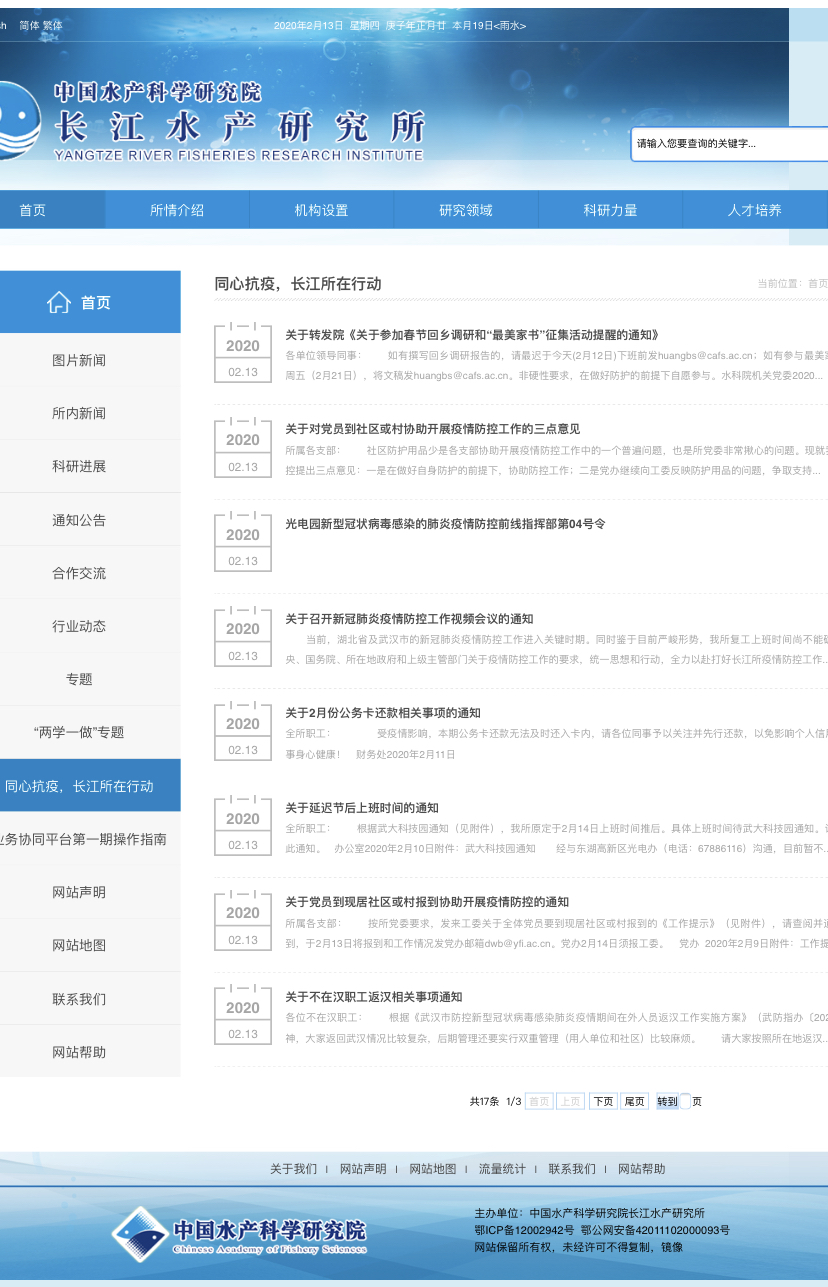This screenshot has width=828, height=1287.
Task: Select 联系我们 in the sidebar
Action: point(90,999)
